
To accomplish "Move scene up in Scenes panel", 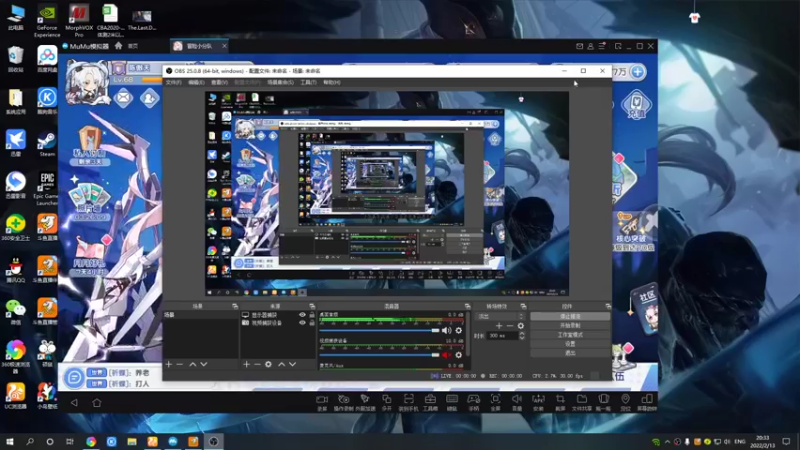I will pos(192,364).
